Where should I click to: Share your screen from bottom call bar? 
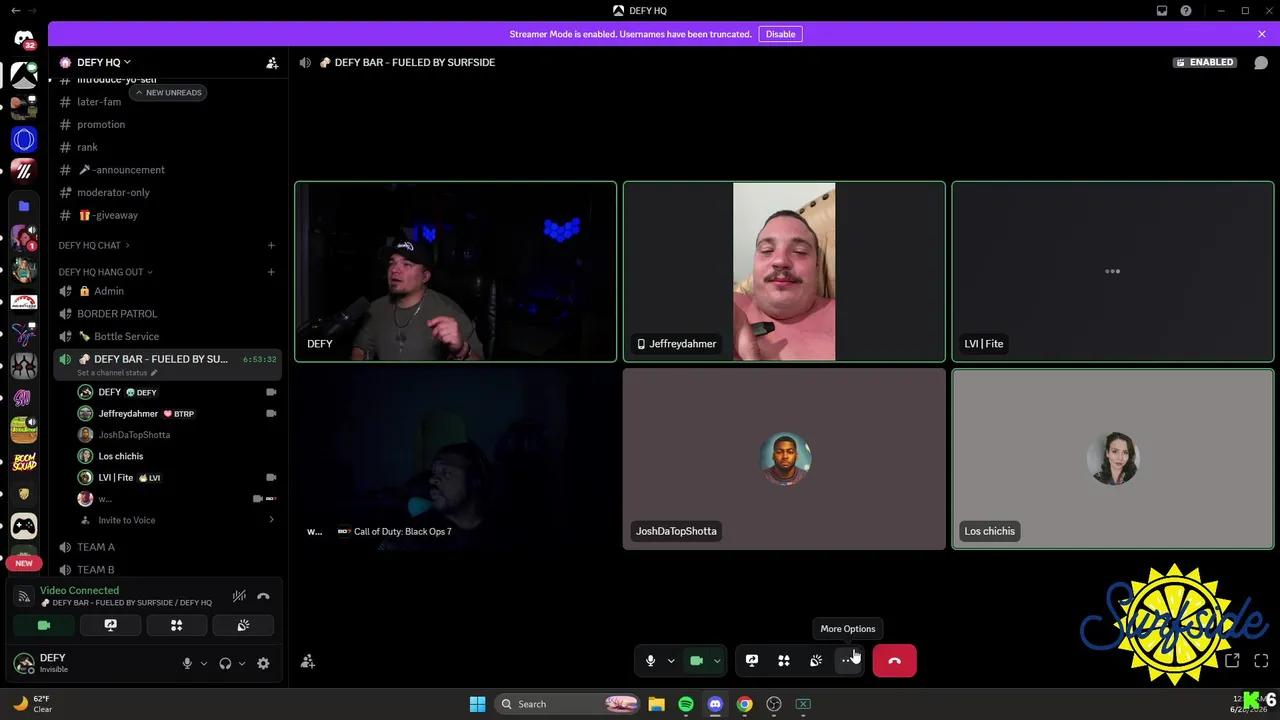[x=752, y=661]
